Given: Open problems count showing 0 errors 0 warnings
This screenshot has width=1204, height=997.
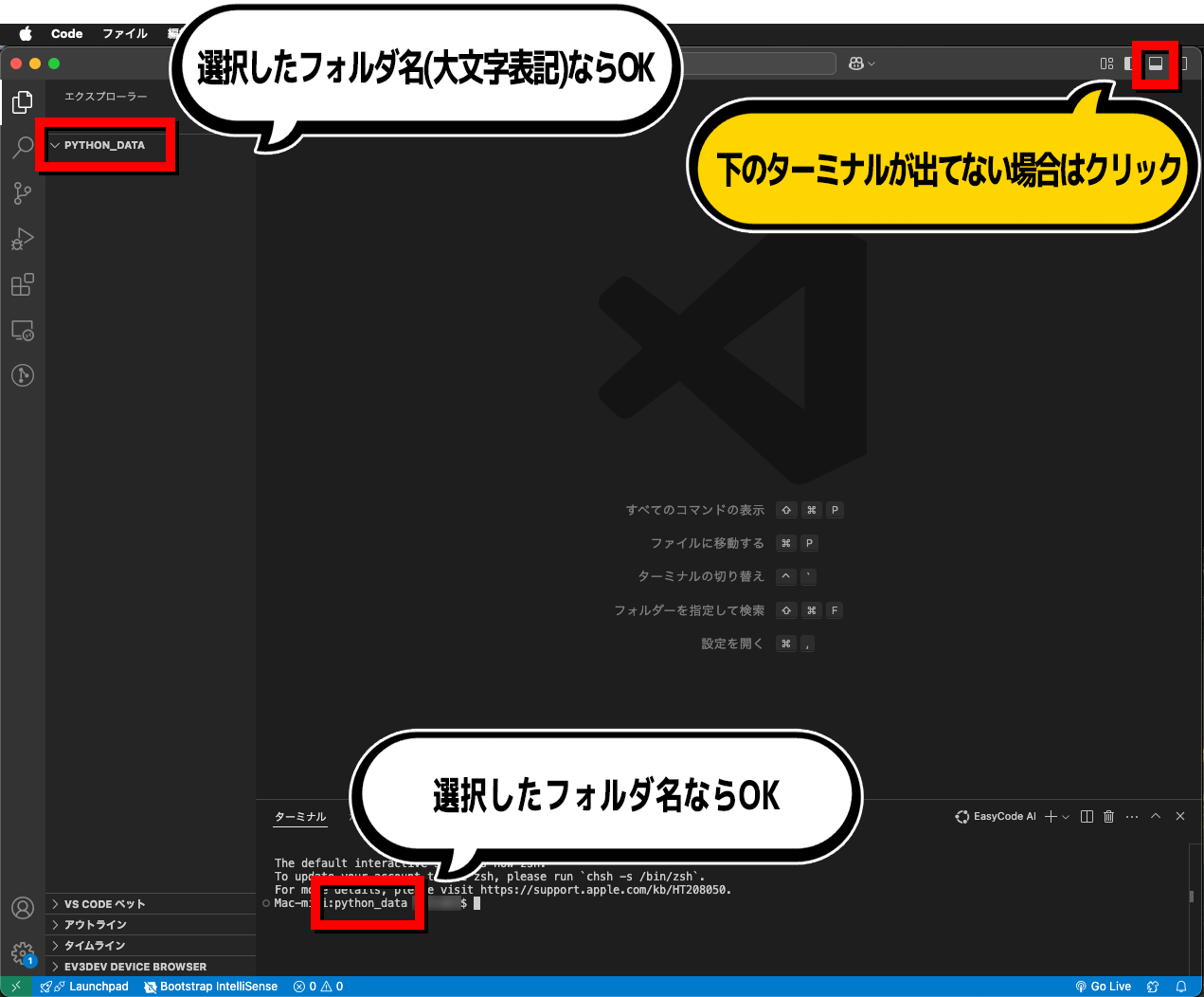Looking at the screenshot, I should pyautogui.click(x=318, y=987).
